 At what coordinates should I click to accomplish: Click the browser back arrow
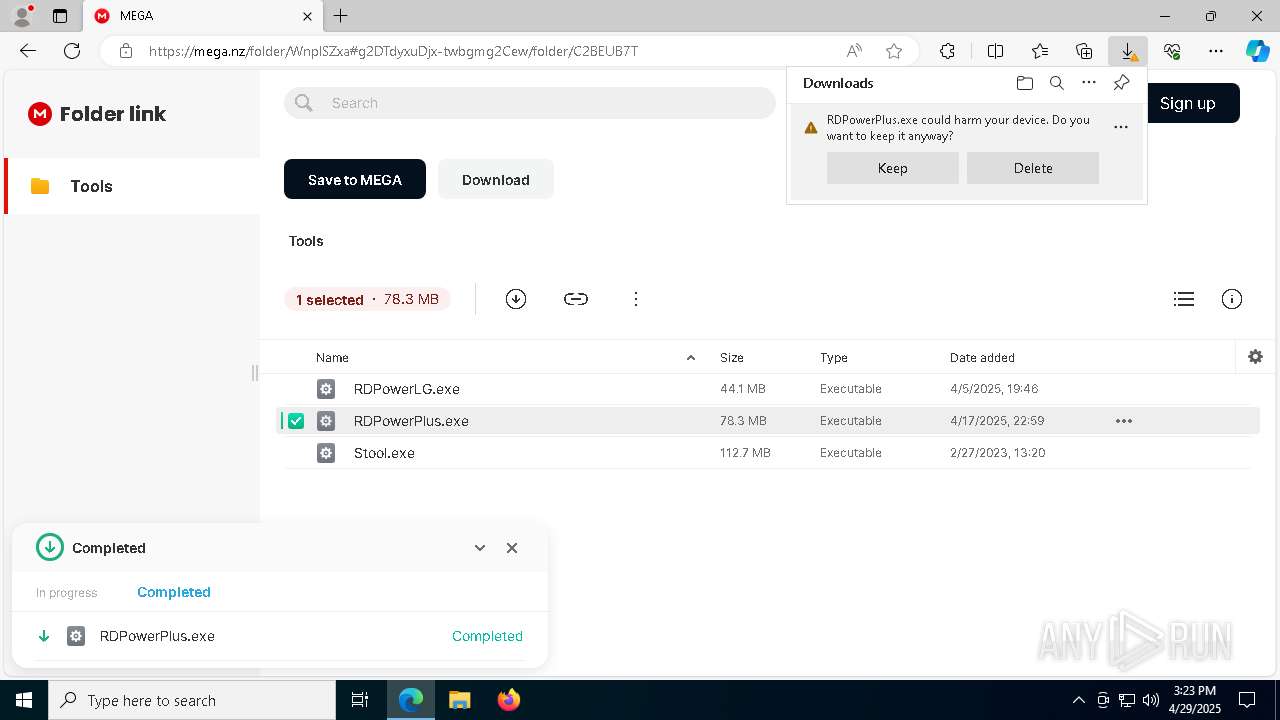pos(28,51)
